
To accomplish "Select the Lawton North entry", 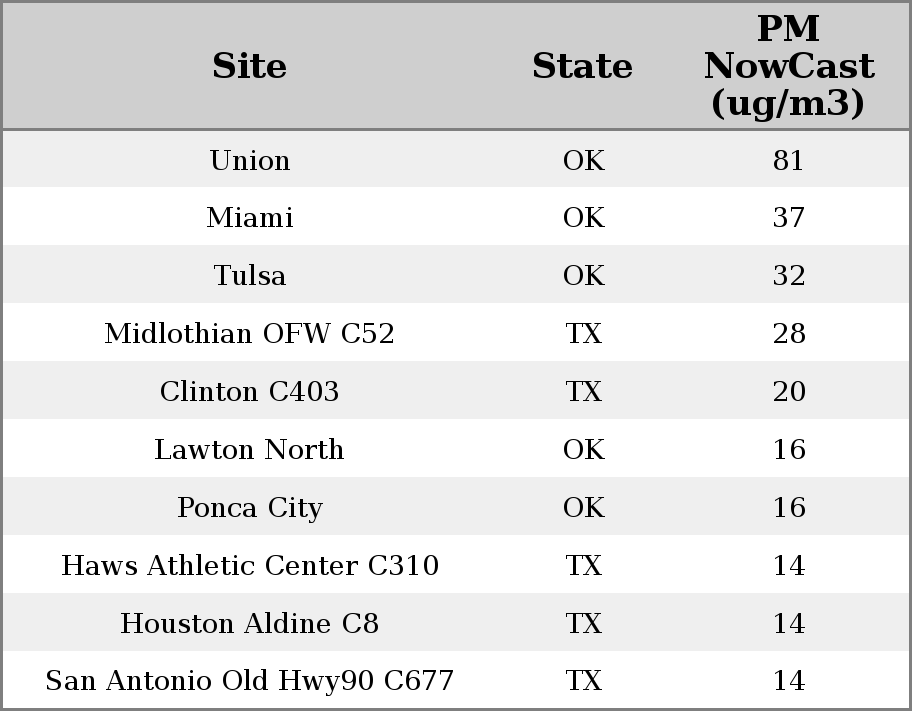I will pos(250,449).
